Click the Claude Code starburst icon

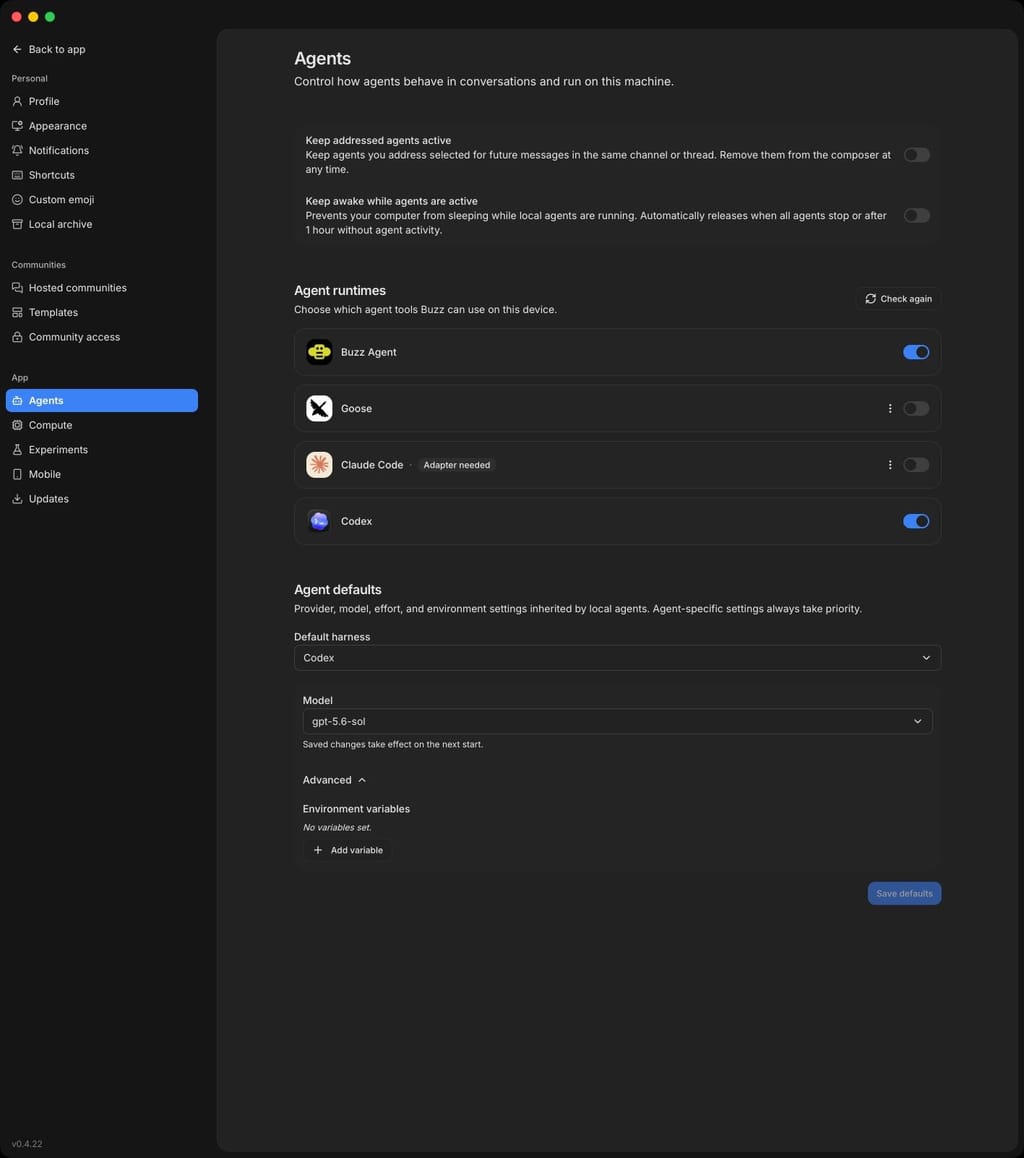[319, 465]
